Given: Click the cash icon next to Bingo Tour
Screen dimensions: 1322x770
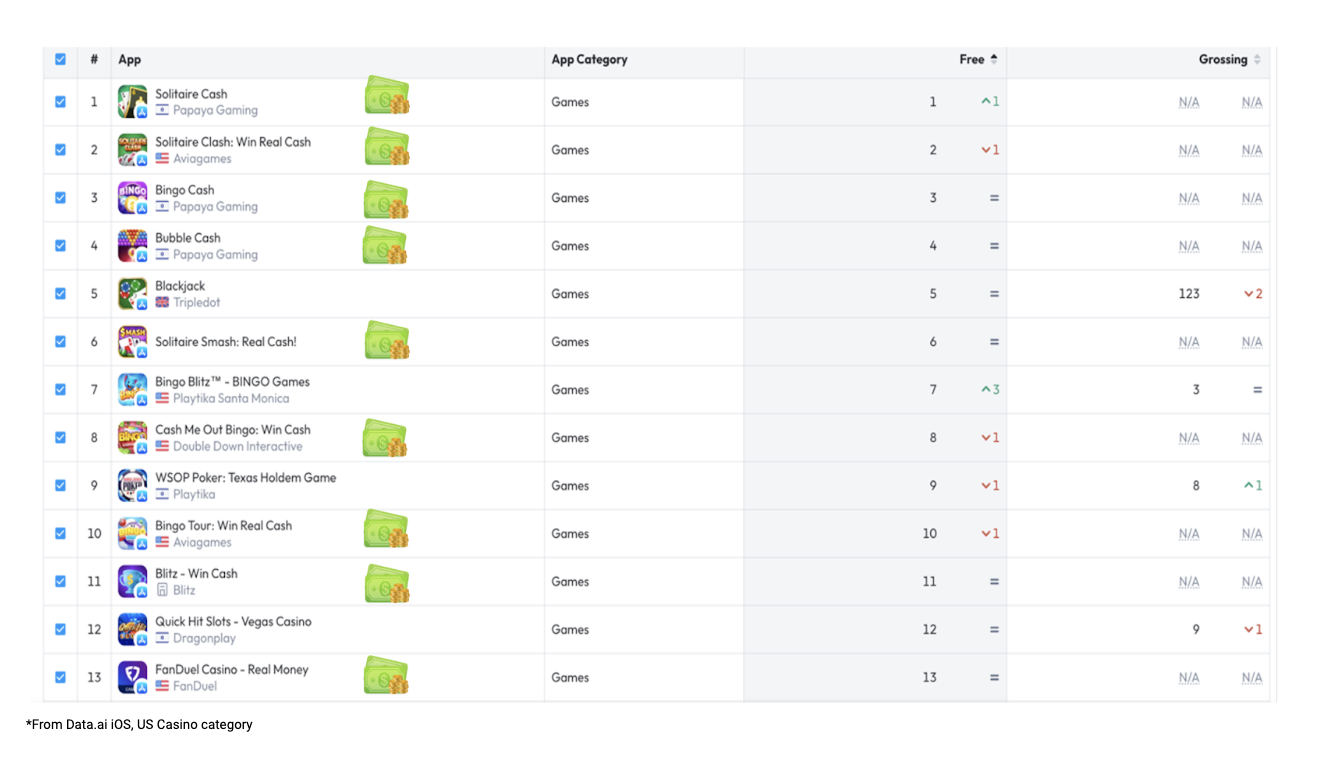Looking at the screenshot, I should pyautogui.click(x=386, y=529).
